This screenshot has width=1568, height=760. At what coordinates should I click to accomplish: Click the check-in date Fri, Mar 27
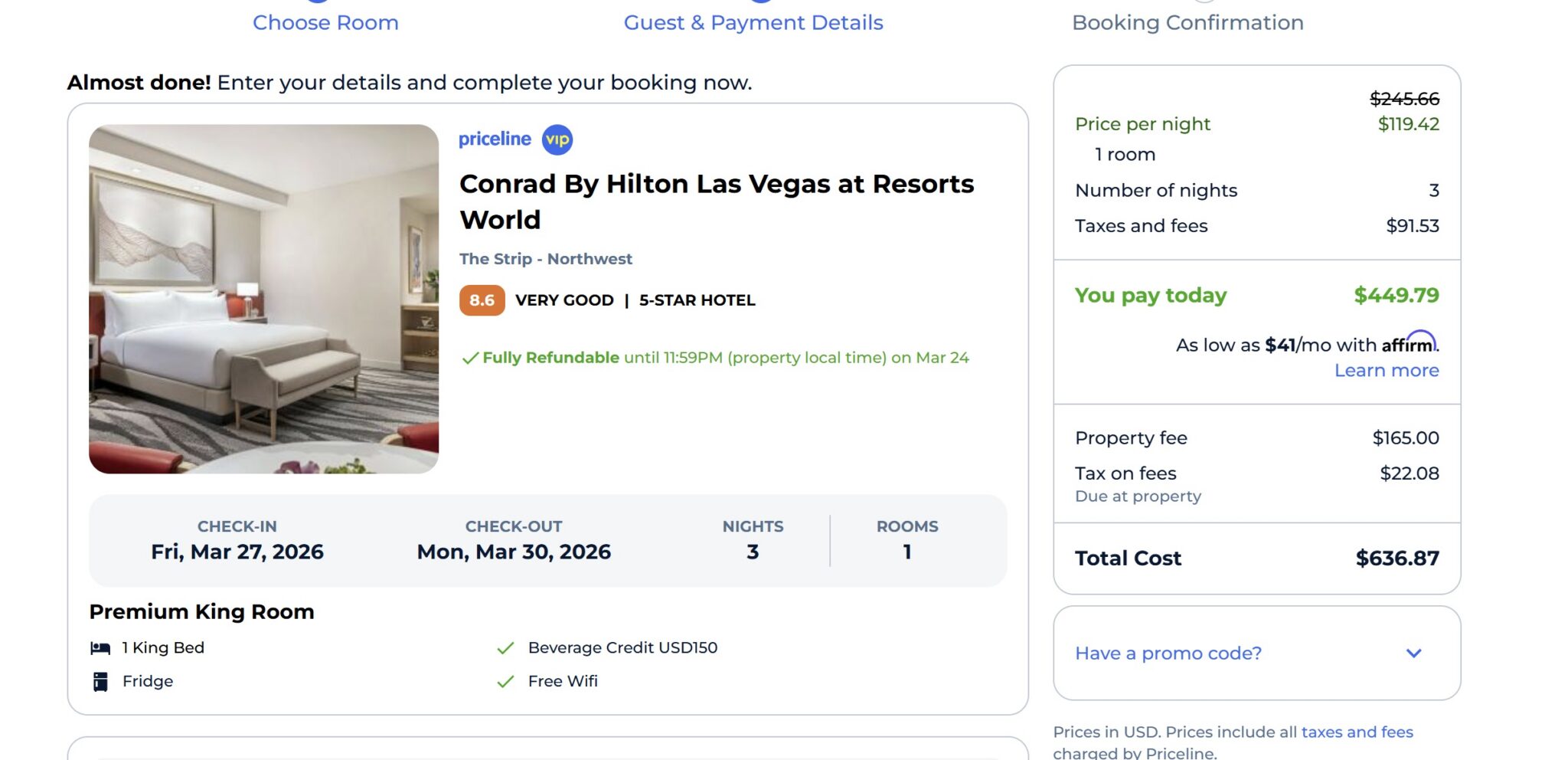pyautogui.click(x=237, y=552)
